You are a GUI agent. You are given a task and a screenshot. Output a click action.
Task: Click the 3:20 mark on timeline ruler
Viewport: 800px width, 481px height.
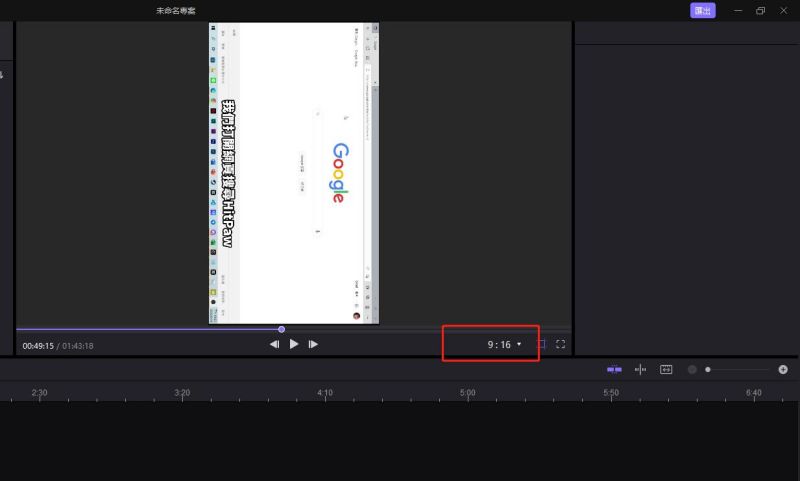click(x=182, y=393)
